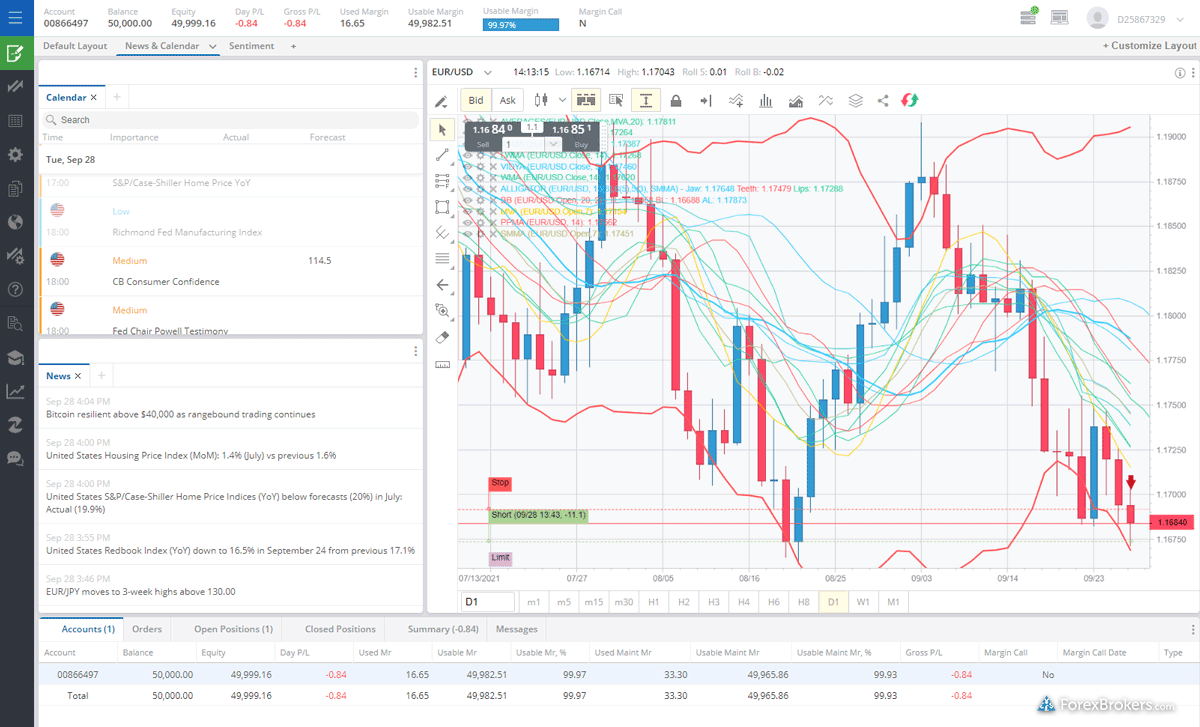Hide the ALLIGATOR indicator via eye icon
The height and width of the screenshot is (727, 1200).
click(x=467, y=188)
